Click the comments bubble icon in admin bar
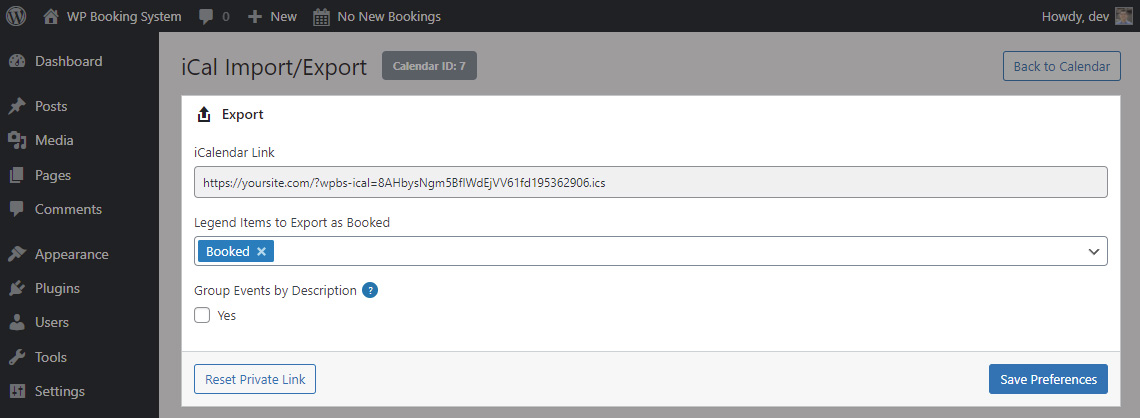This screenshot has width=1140, height=418. pyautogui.click(x=205, y=17)
